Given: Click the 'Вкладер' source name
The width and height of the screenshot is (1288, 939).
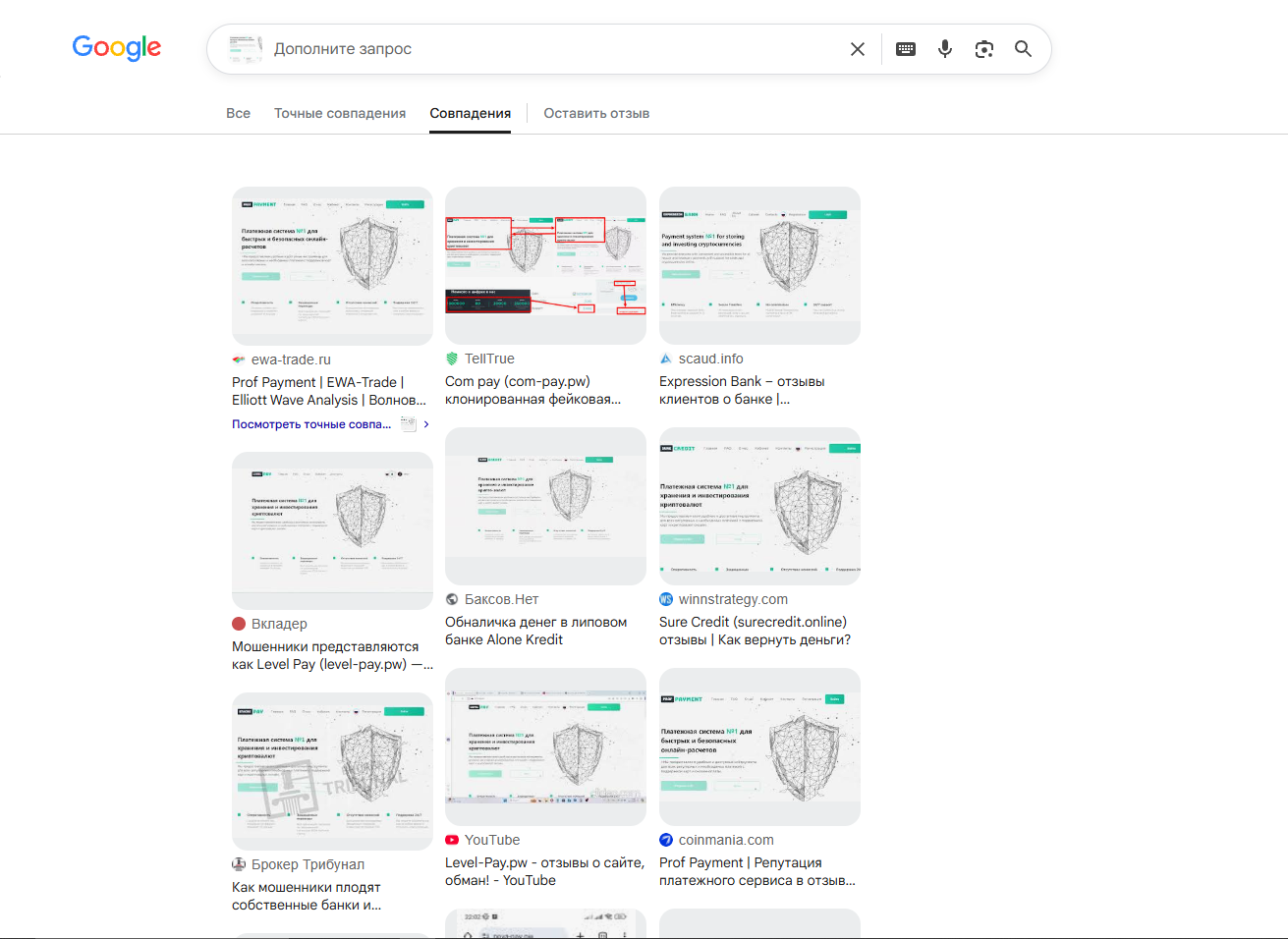Looking at the screenshot, I should [279, 624].
